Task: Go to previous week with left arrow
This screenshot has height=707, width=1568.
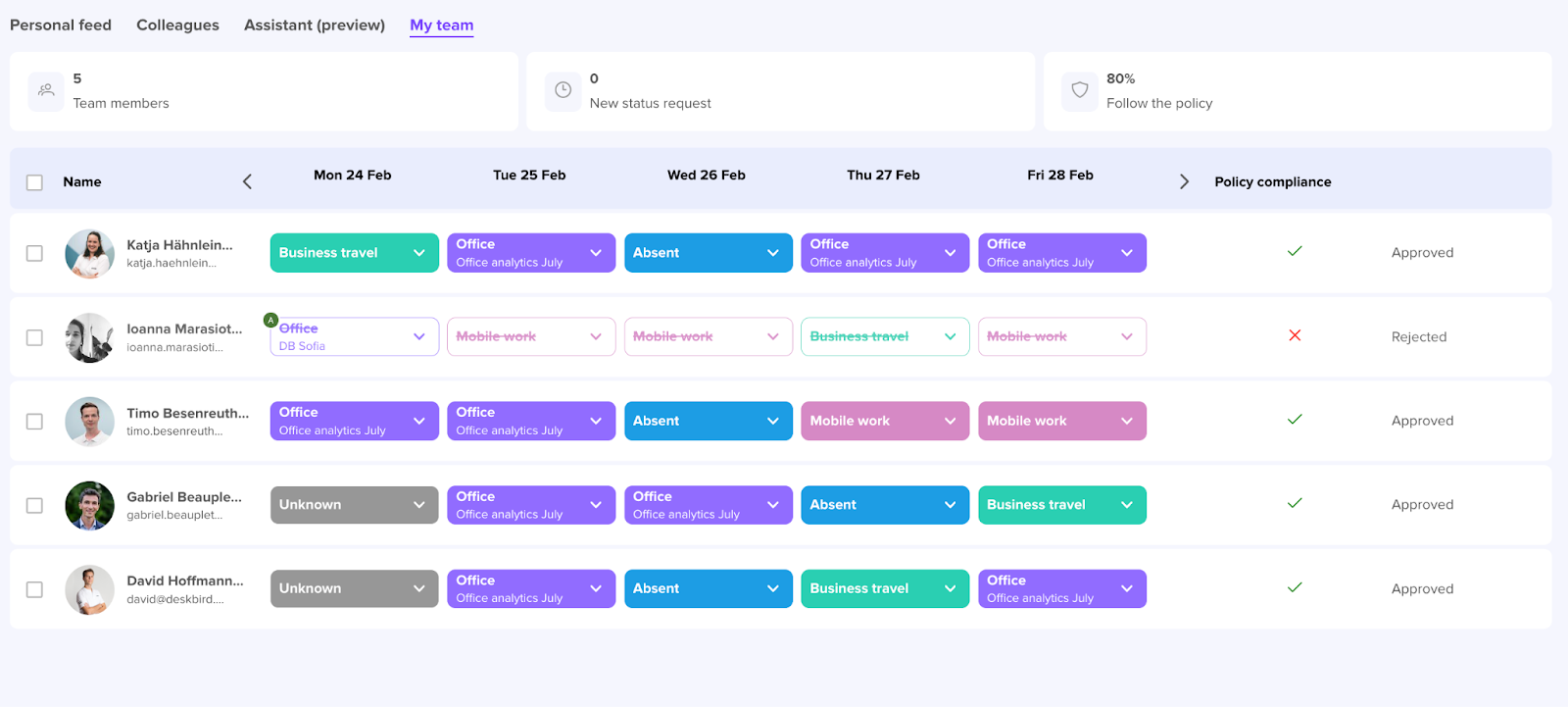Action: pos(247,181)
